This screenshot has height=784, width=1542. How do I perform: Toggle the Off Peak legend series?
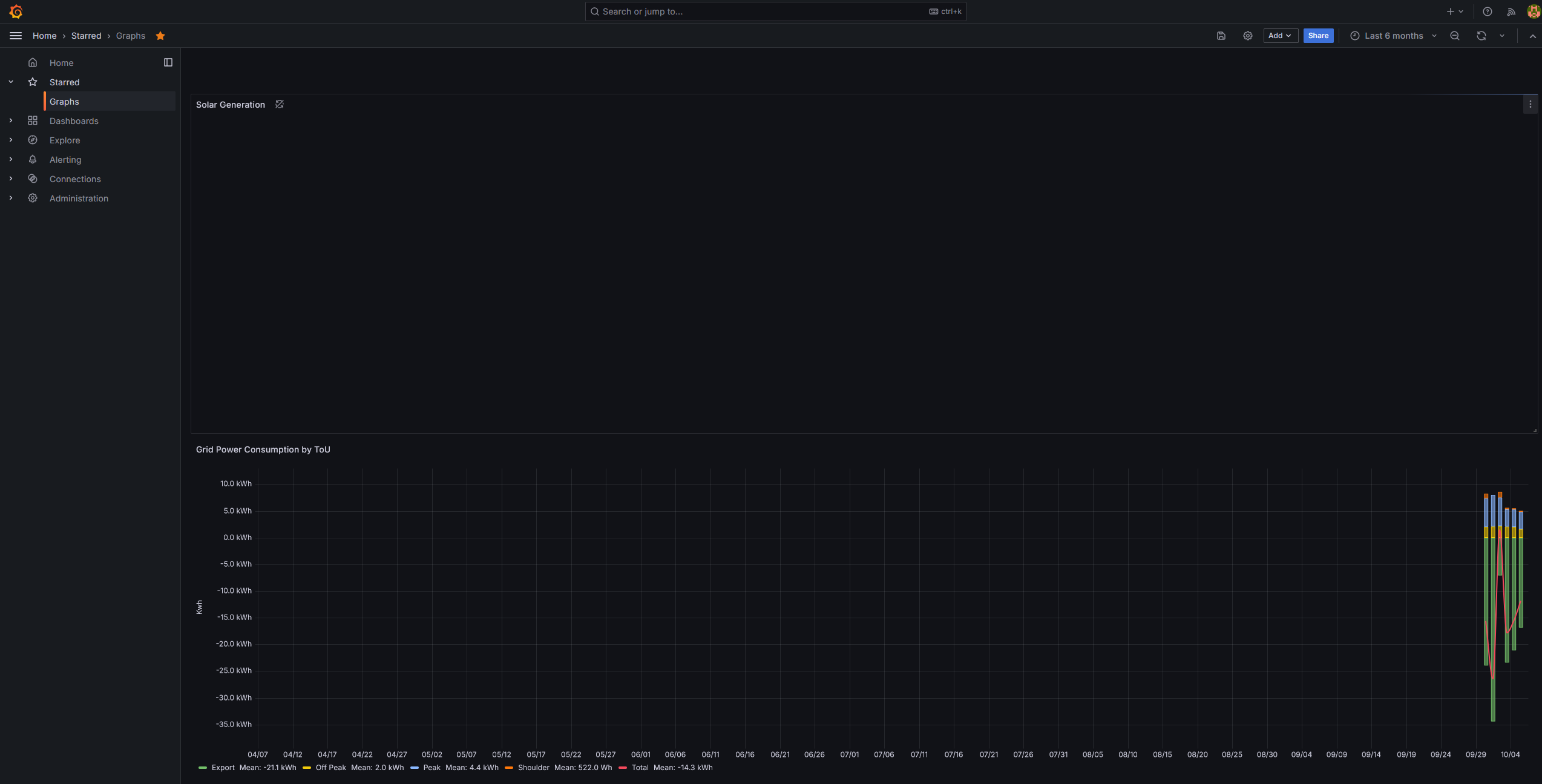click(330, 768)
